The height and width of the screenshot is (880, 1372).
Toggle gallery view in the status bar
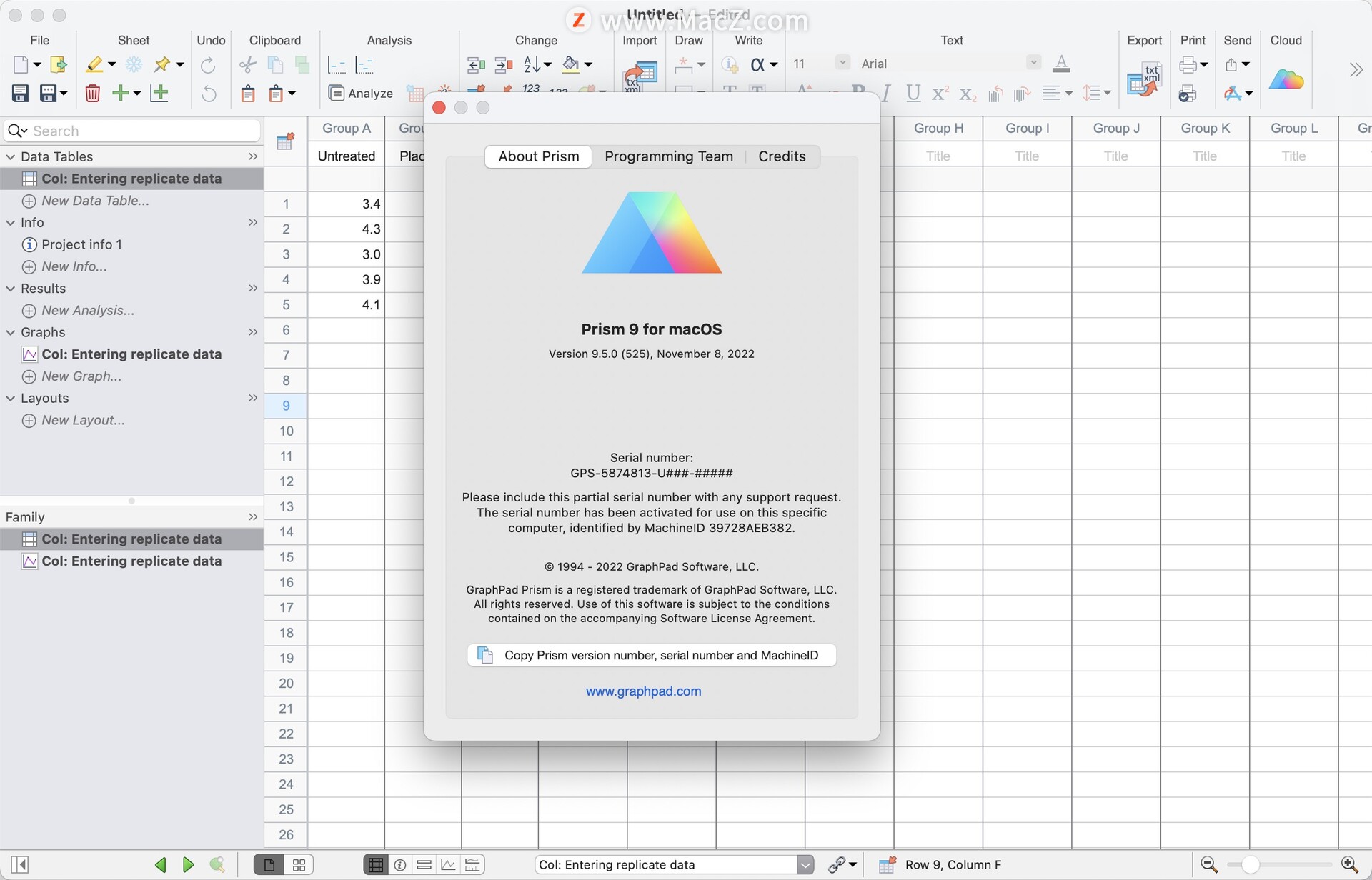tap(299, 864)
